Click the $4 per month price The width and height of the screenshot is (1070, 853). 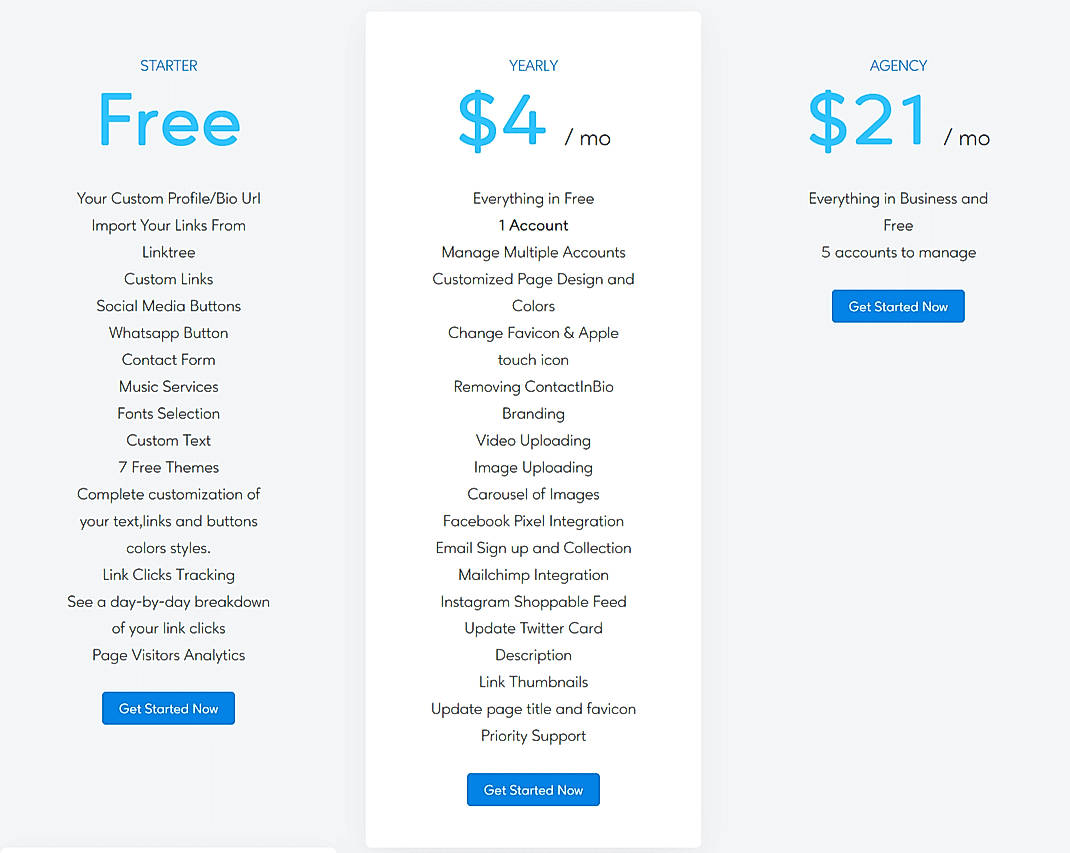(503, 120)
